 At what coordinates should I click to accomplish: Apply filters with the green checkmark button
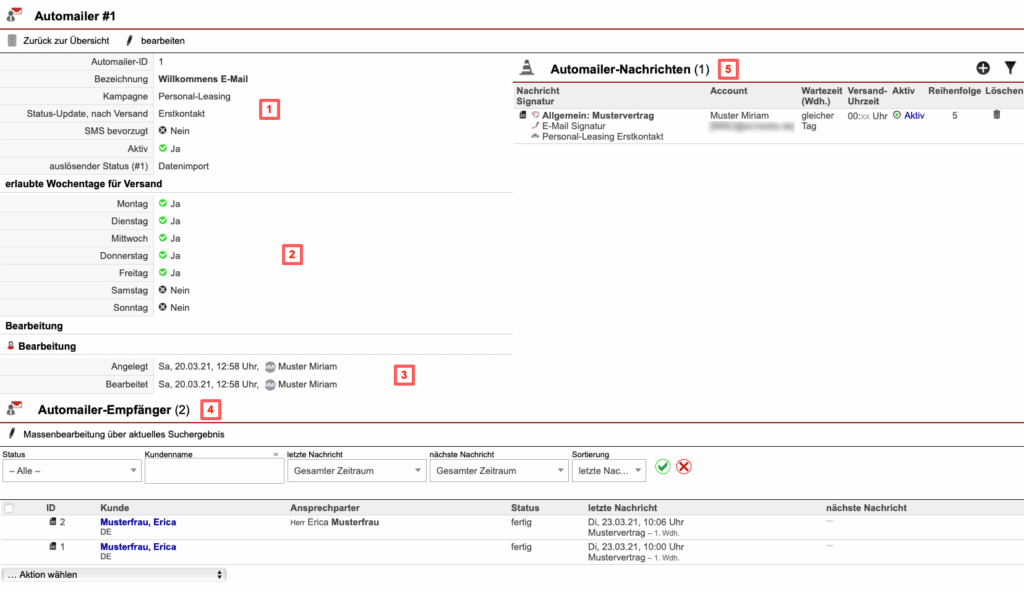pyautogui.click(x=665, y=465)
